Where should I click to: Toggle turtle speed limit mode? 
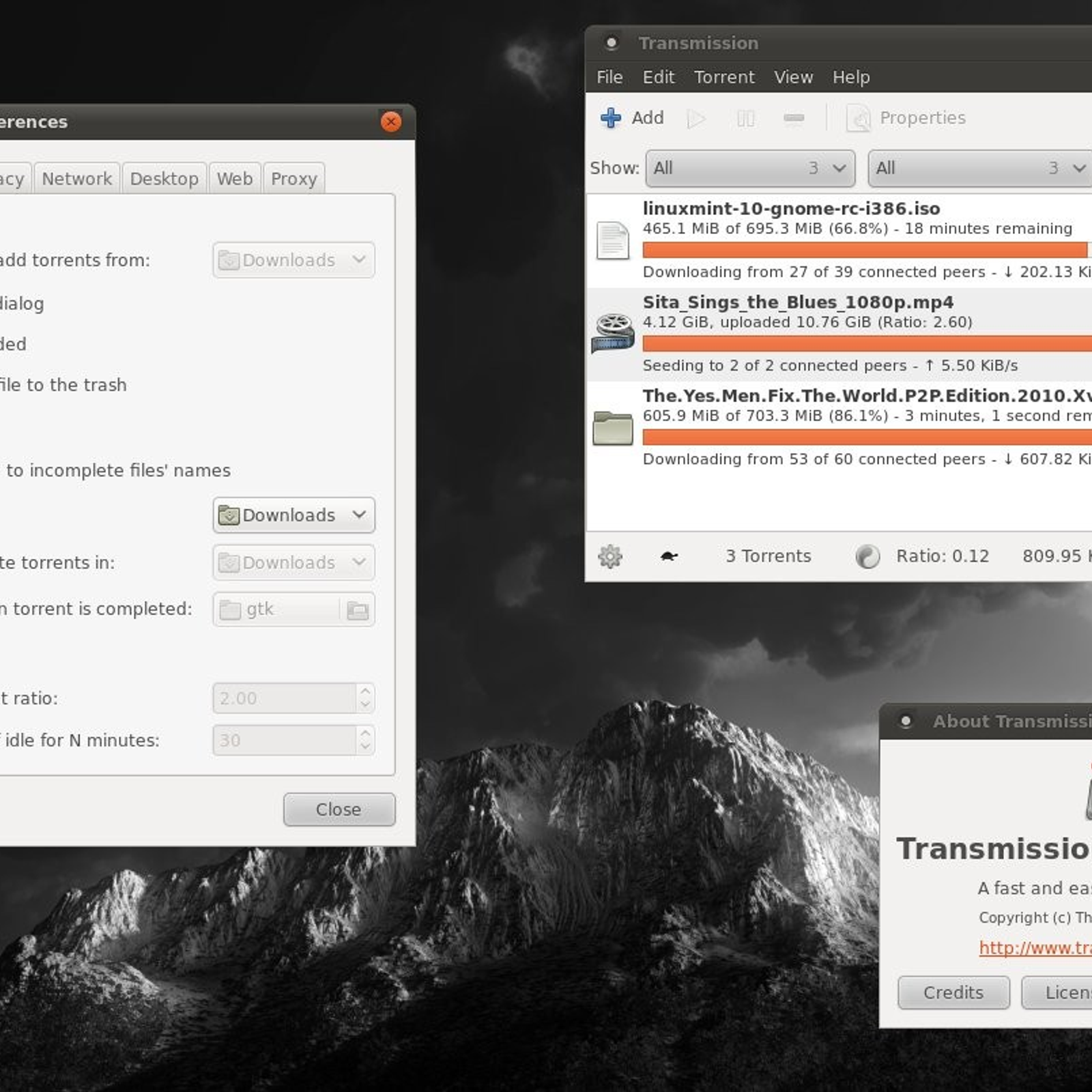click(x=669, y=556)
